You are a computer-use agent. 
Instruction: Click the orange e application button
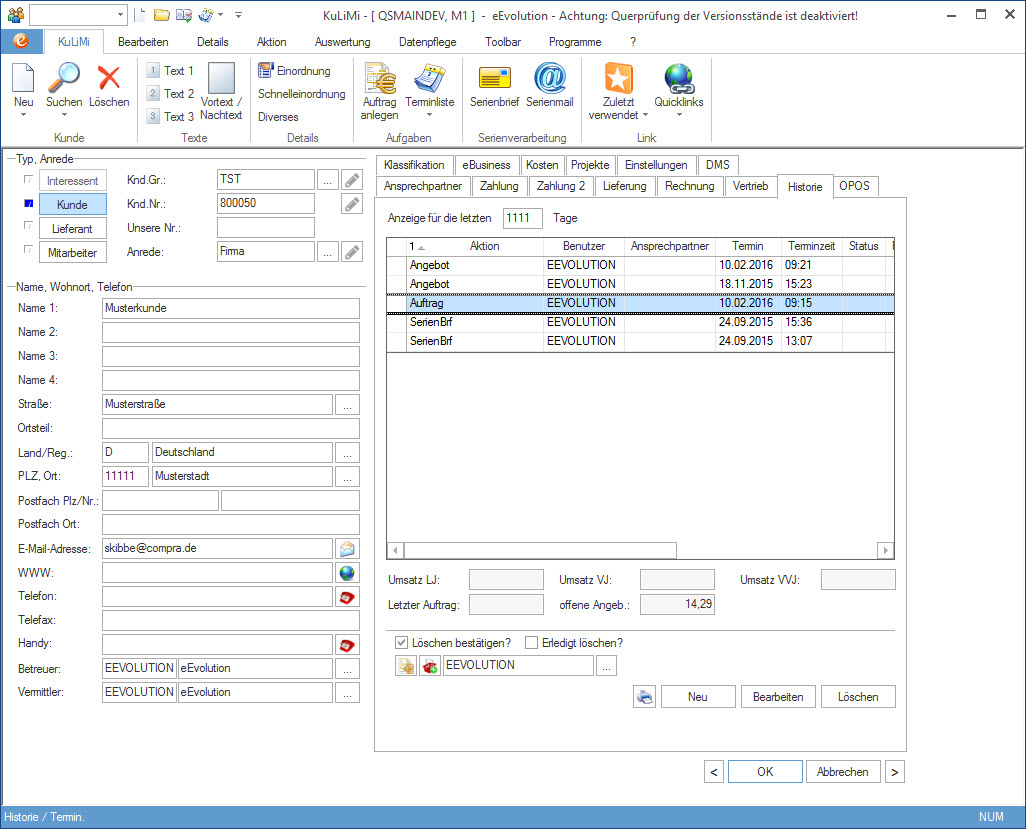coord(22,41)
